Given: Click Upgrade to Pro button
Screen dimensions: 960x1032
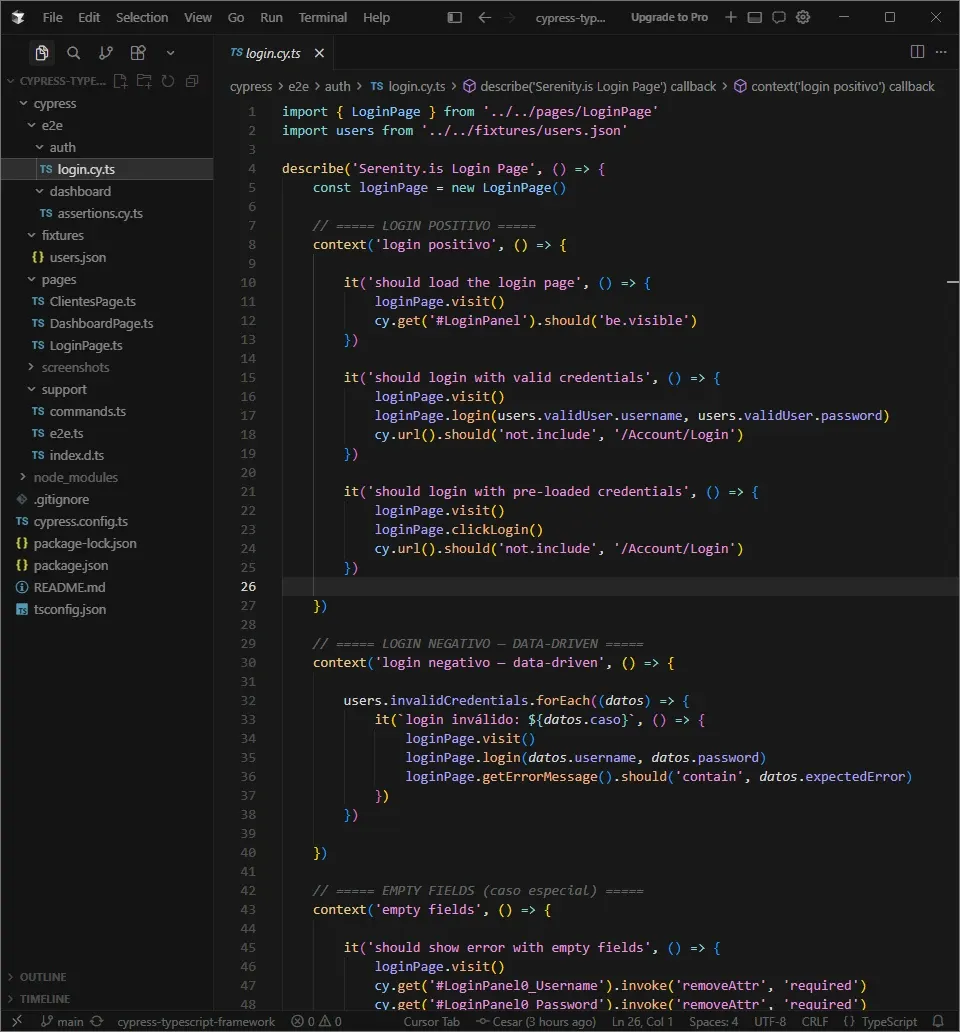Looking at the screenshot, I should (x=669, y=17).
